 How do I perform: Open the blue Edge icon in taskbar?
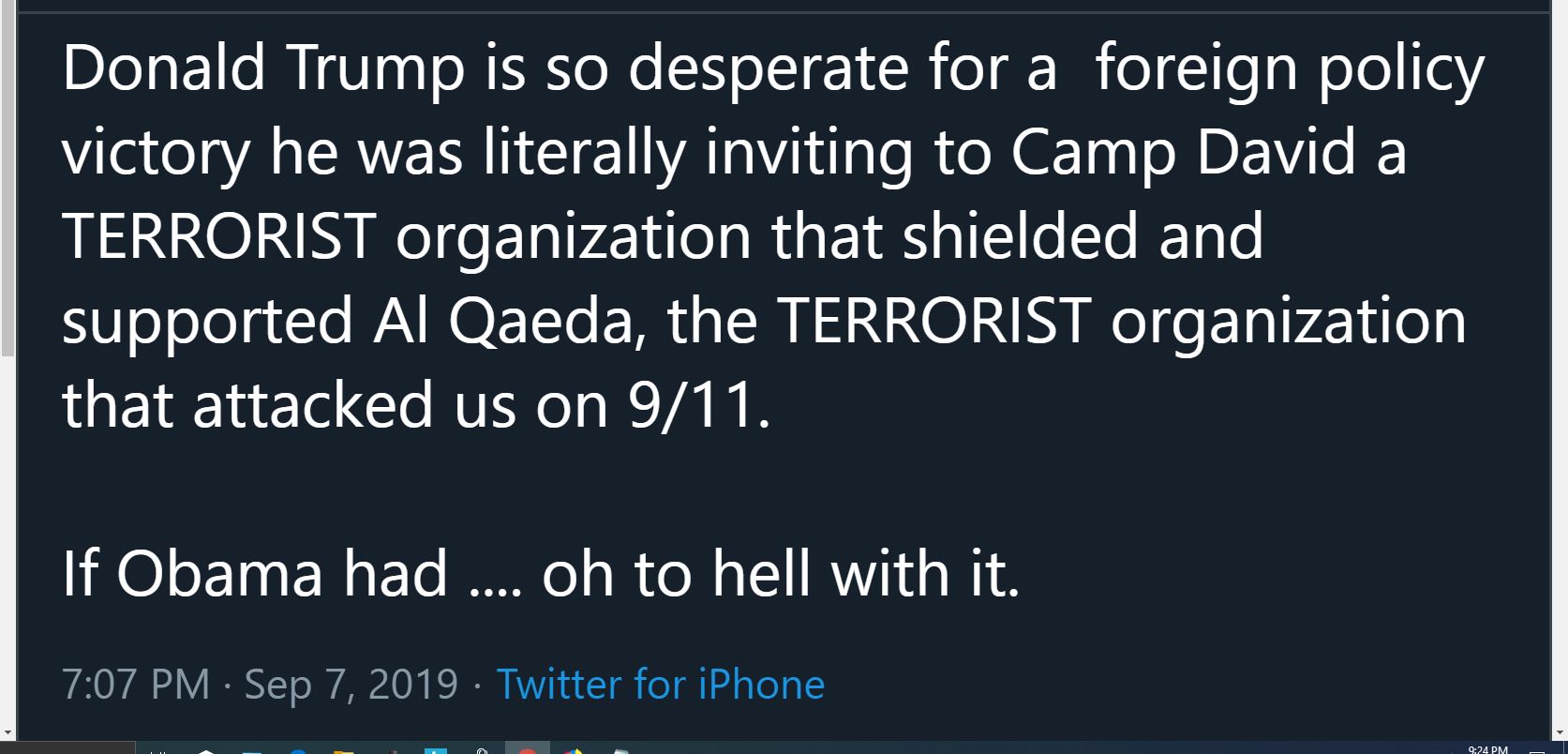[298, 751]
